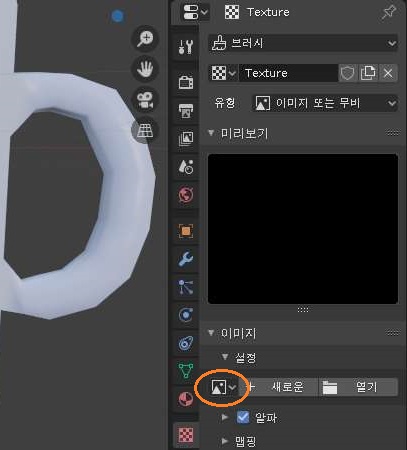Image resolution: width=407 pixels, height=450 pixels.
Task: Expand the 맵핑 subpanel
Action: (225, 442)
